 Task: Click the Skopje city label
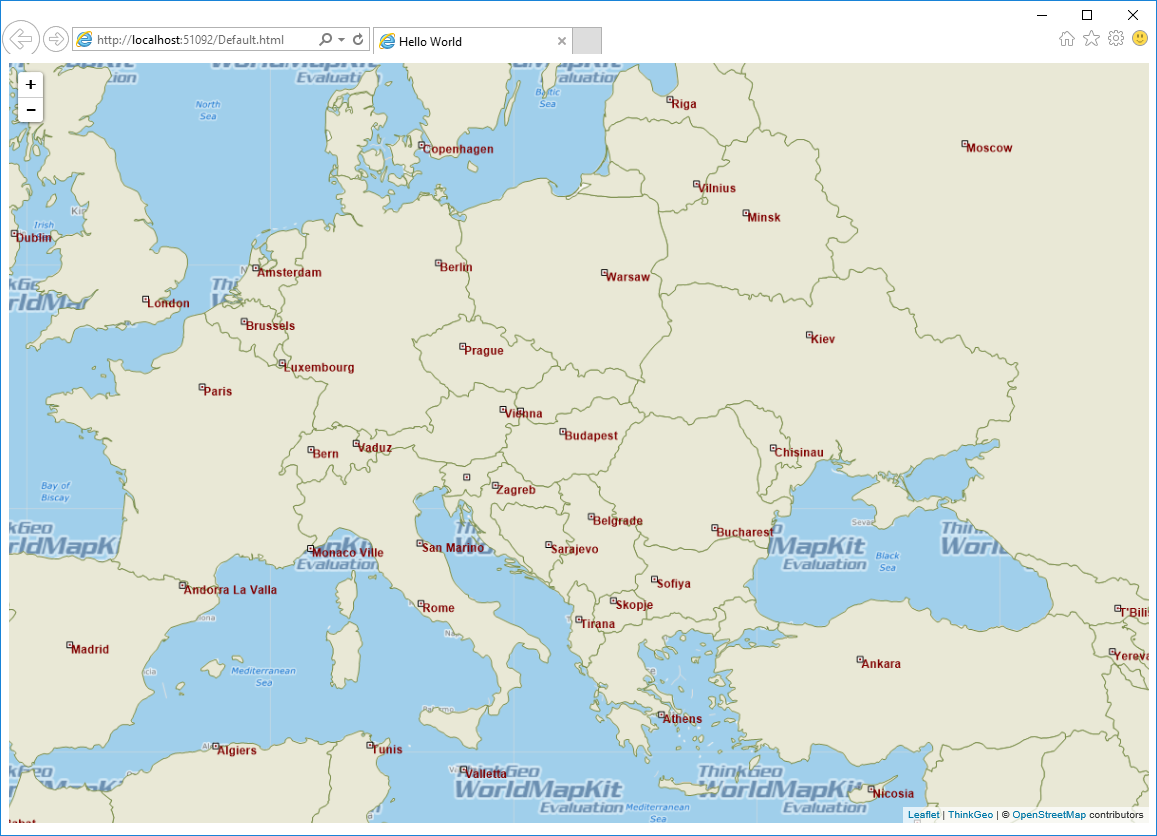(x=635, y=604)
